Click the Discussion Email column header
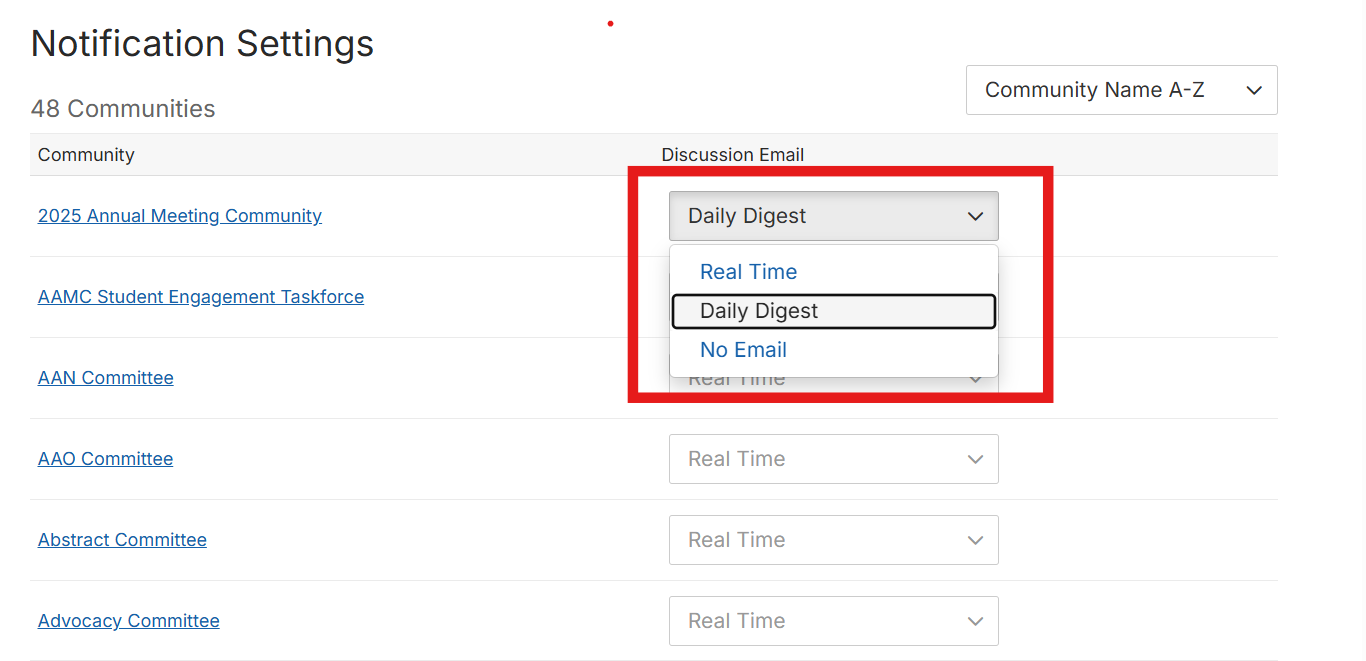The height and width of the screenshot is (661, 1366). [x=733, y=155]
